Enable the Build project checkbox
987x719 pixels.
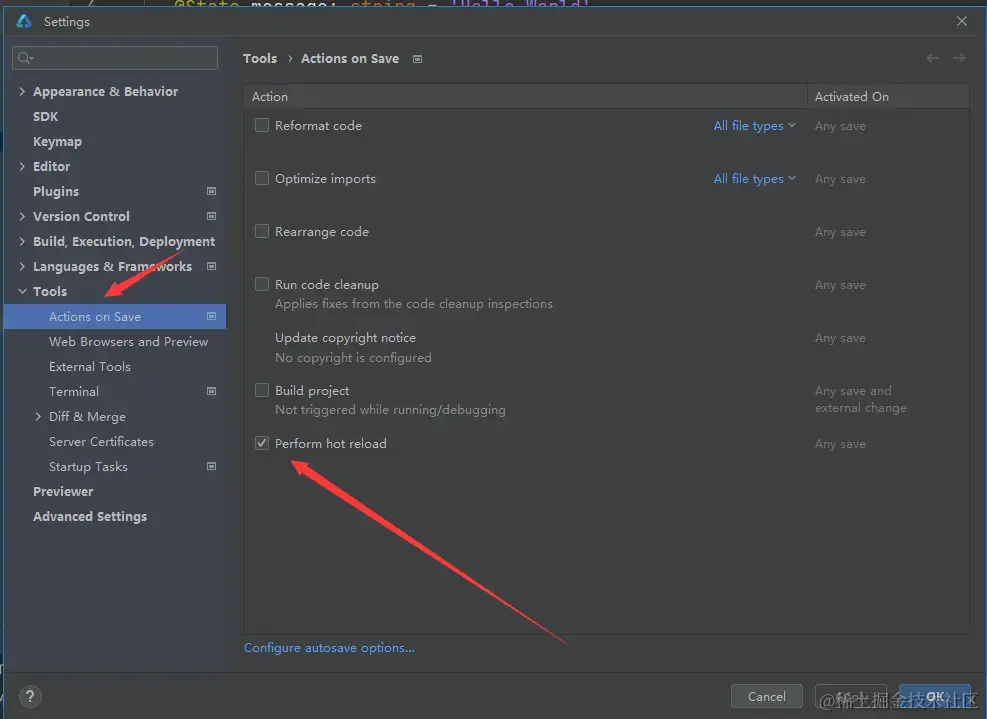click(x=262, y=390)
